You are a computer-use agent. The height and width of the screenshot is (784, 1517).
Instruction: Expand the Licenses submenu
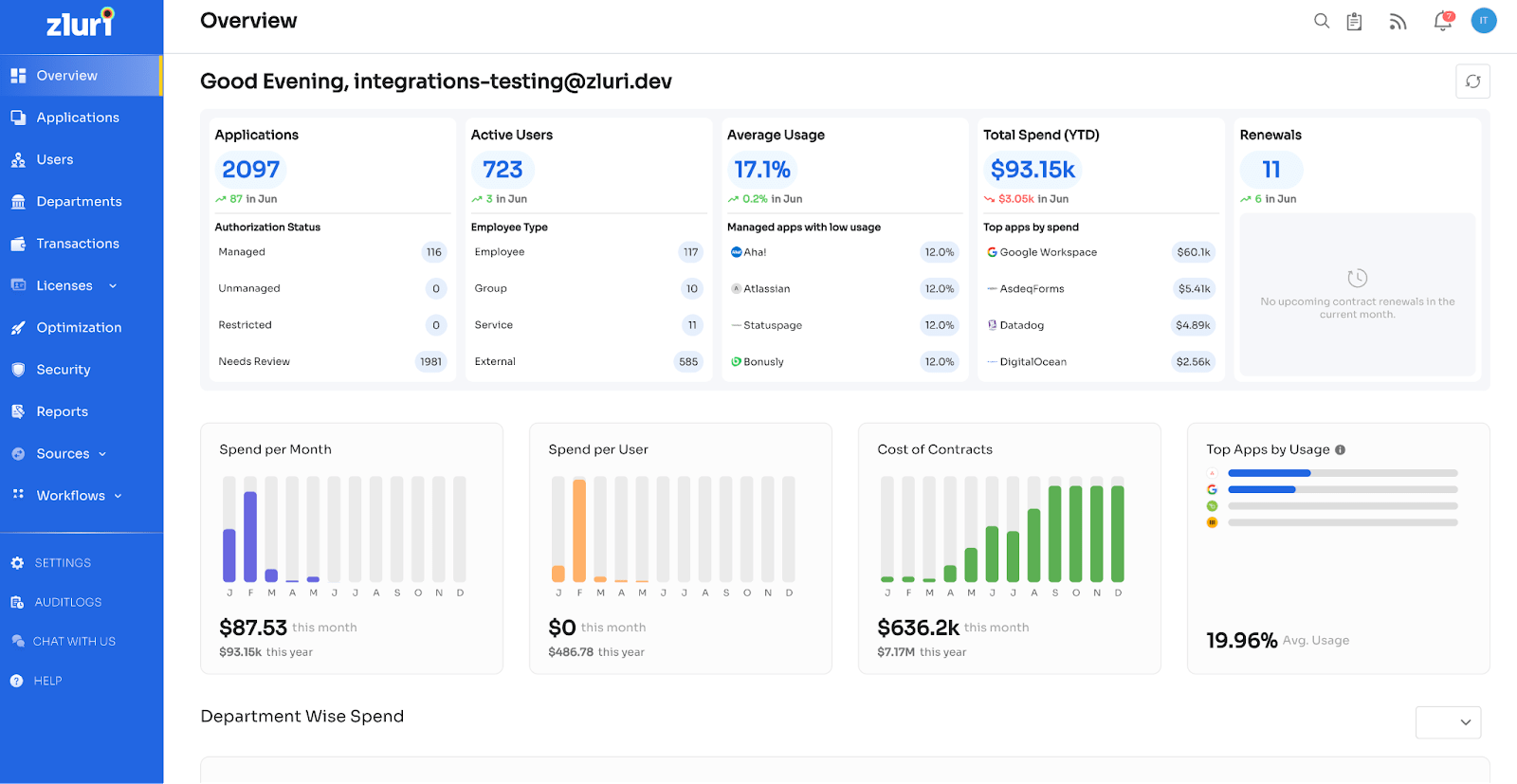pyautogui.click(x=113, y=286)
